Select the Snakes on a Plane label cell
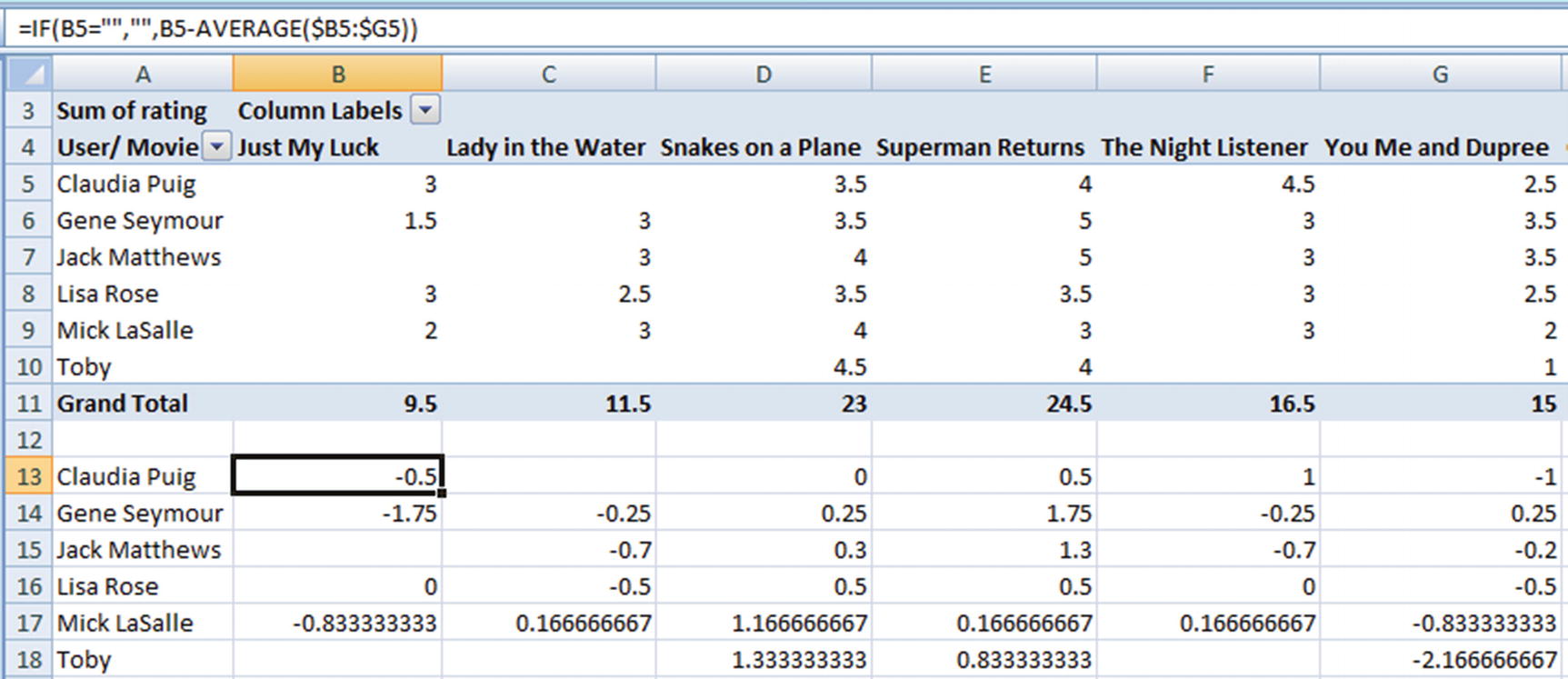The image size is (1568, 679). (x=763, y=147)
